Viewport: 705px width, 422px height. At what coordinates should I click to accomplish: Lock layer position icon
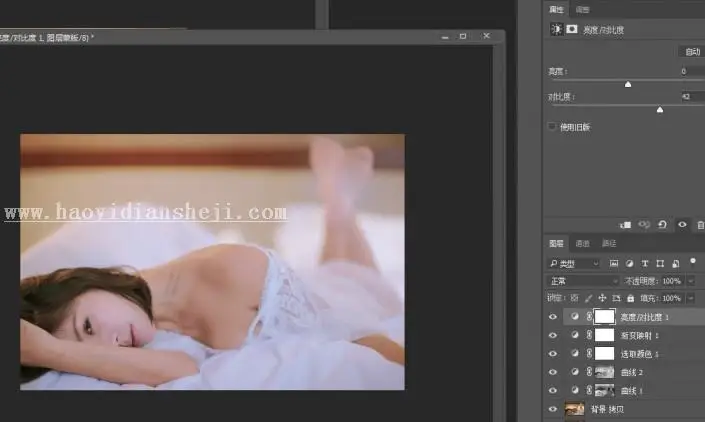click(602, 298)
